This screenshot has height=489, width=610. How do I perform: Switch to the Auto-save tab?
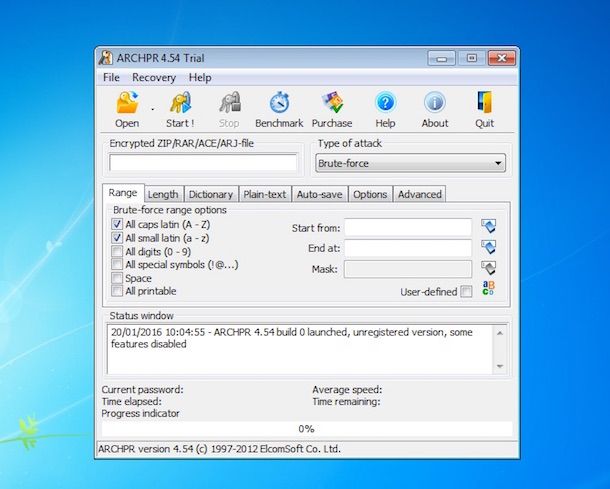click(319, 194)
